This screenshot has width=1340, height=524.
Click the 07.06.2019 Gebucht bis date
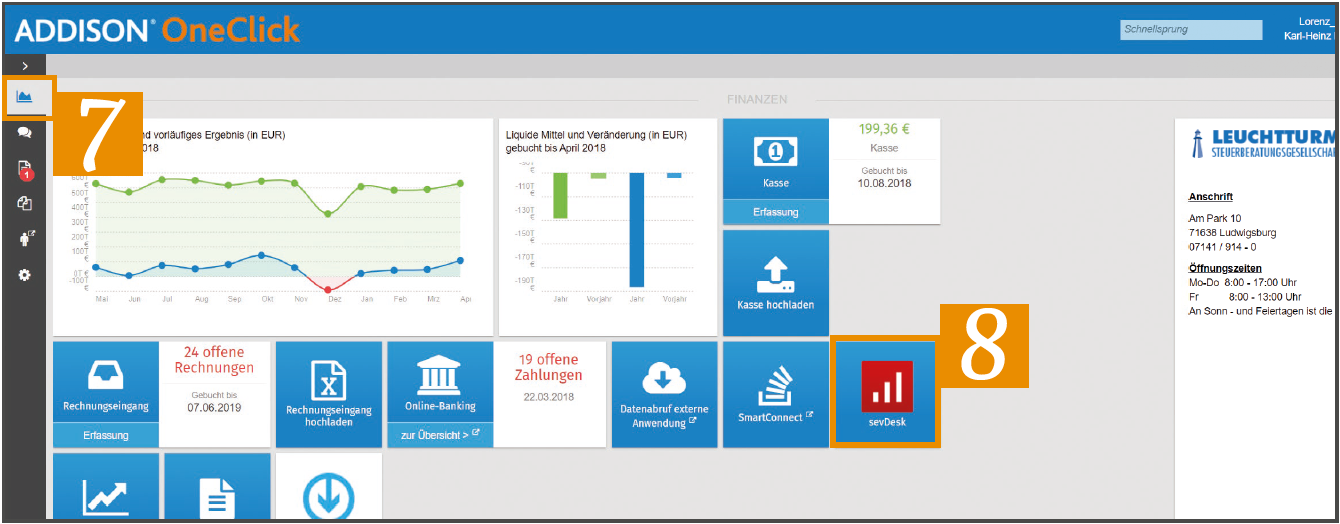point(214,409)
